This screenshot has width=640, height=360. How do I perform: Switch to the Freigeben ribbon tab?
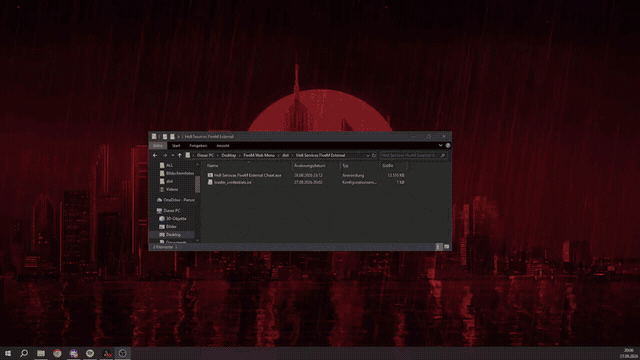pyautogui.click(x=198, y=146)
